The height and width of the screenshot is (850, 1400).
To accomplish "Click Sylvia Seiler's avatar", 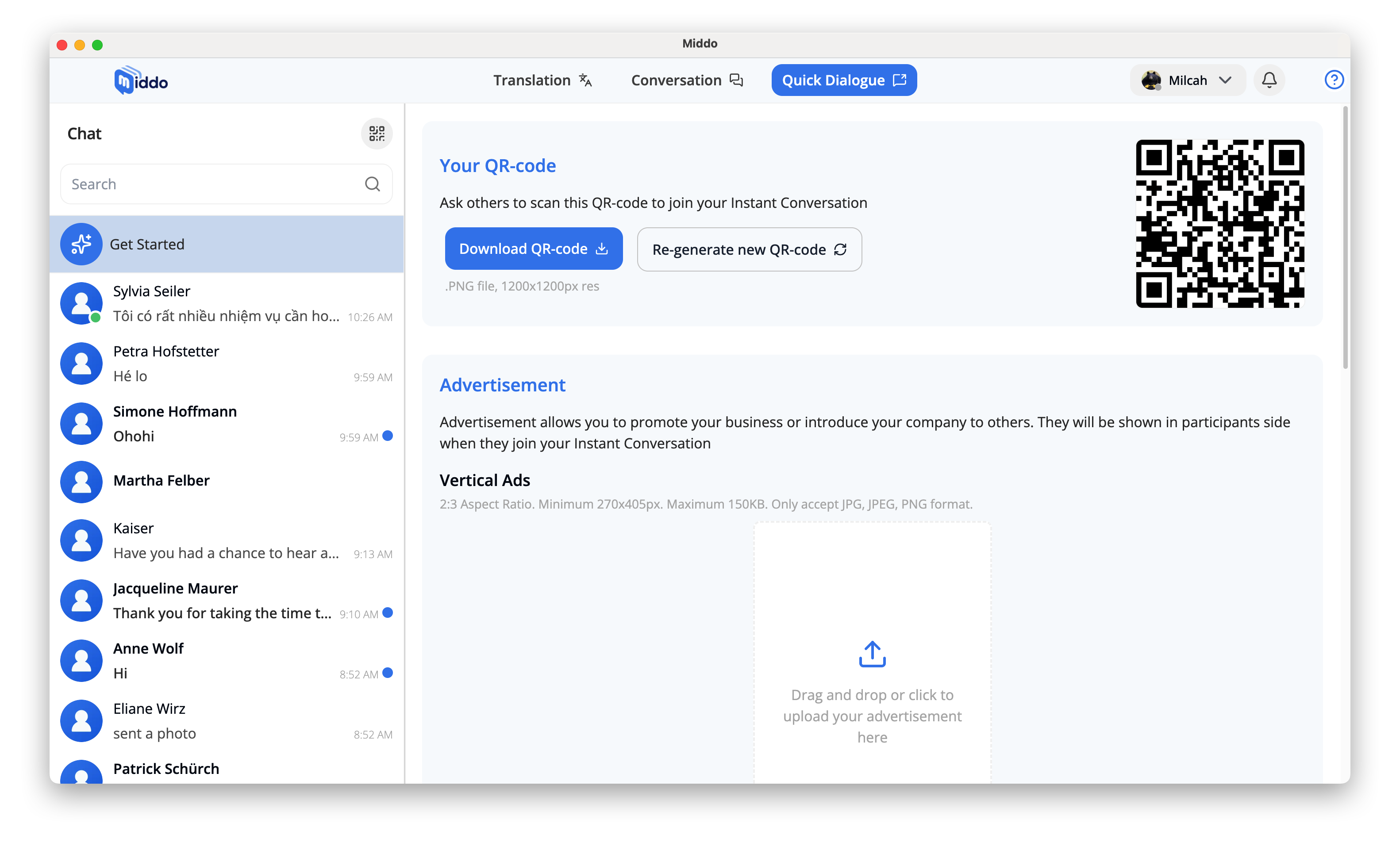I will (81, 303).
